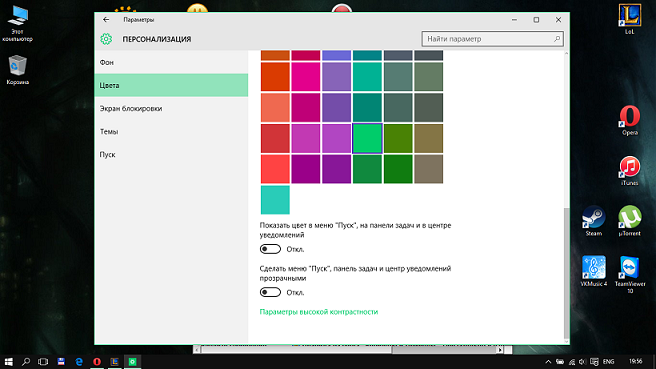This screenshot has height=369, width=656.
Task: Open Task View on the taskbar
Action: click(x=43, y=361)
